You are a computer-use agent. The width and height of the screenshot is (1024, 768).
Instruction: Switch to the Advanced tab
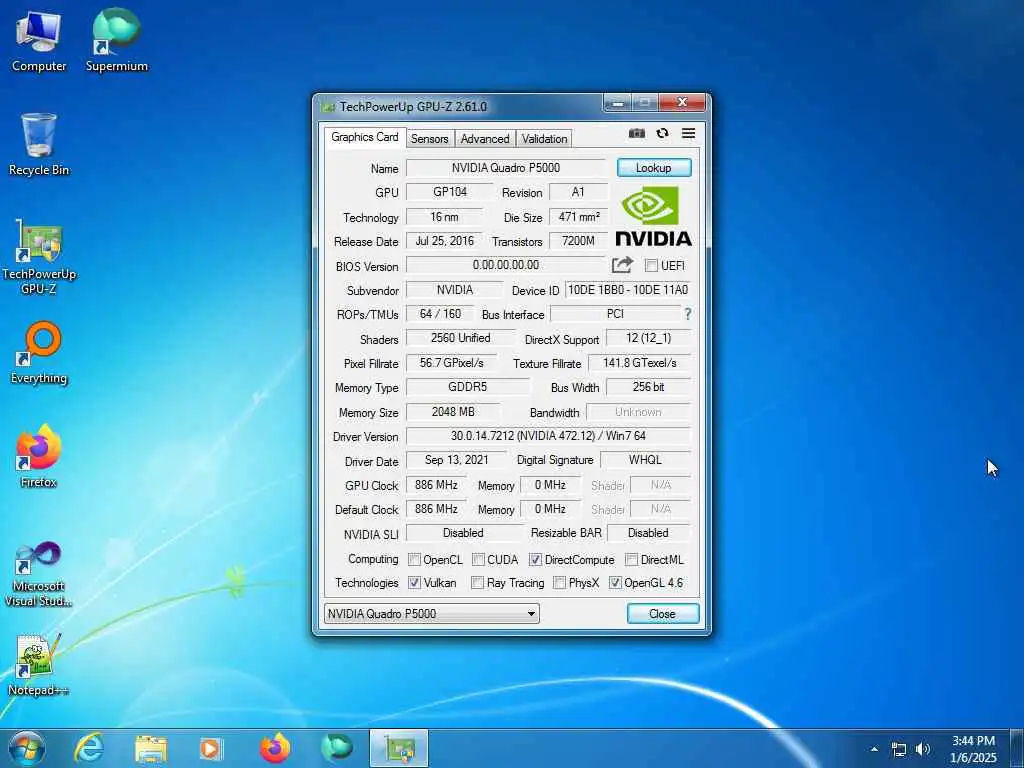tap(485, 138)
